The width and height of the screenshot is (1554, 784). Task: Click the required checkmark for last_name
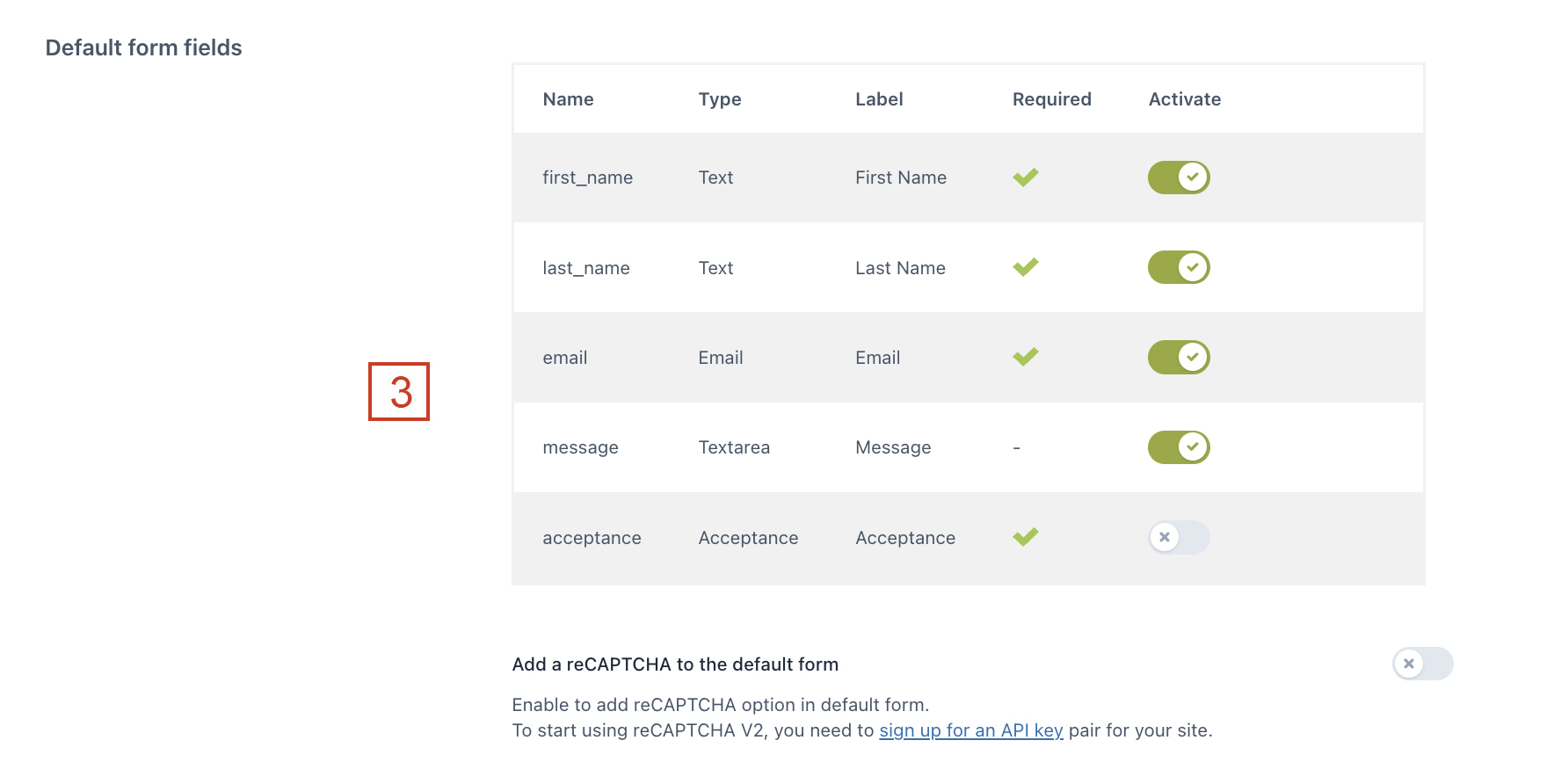click(1026, 267)
